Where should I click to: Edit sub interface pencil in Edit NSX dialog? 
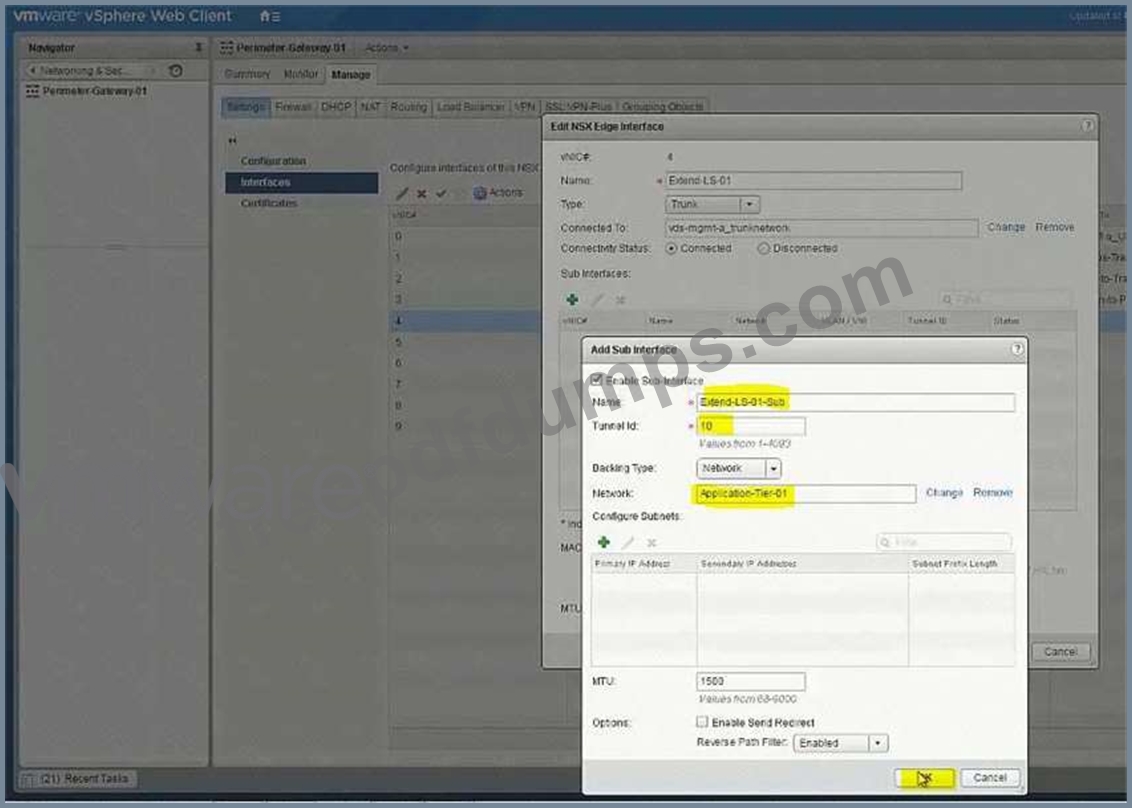point(597,300)
